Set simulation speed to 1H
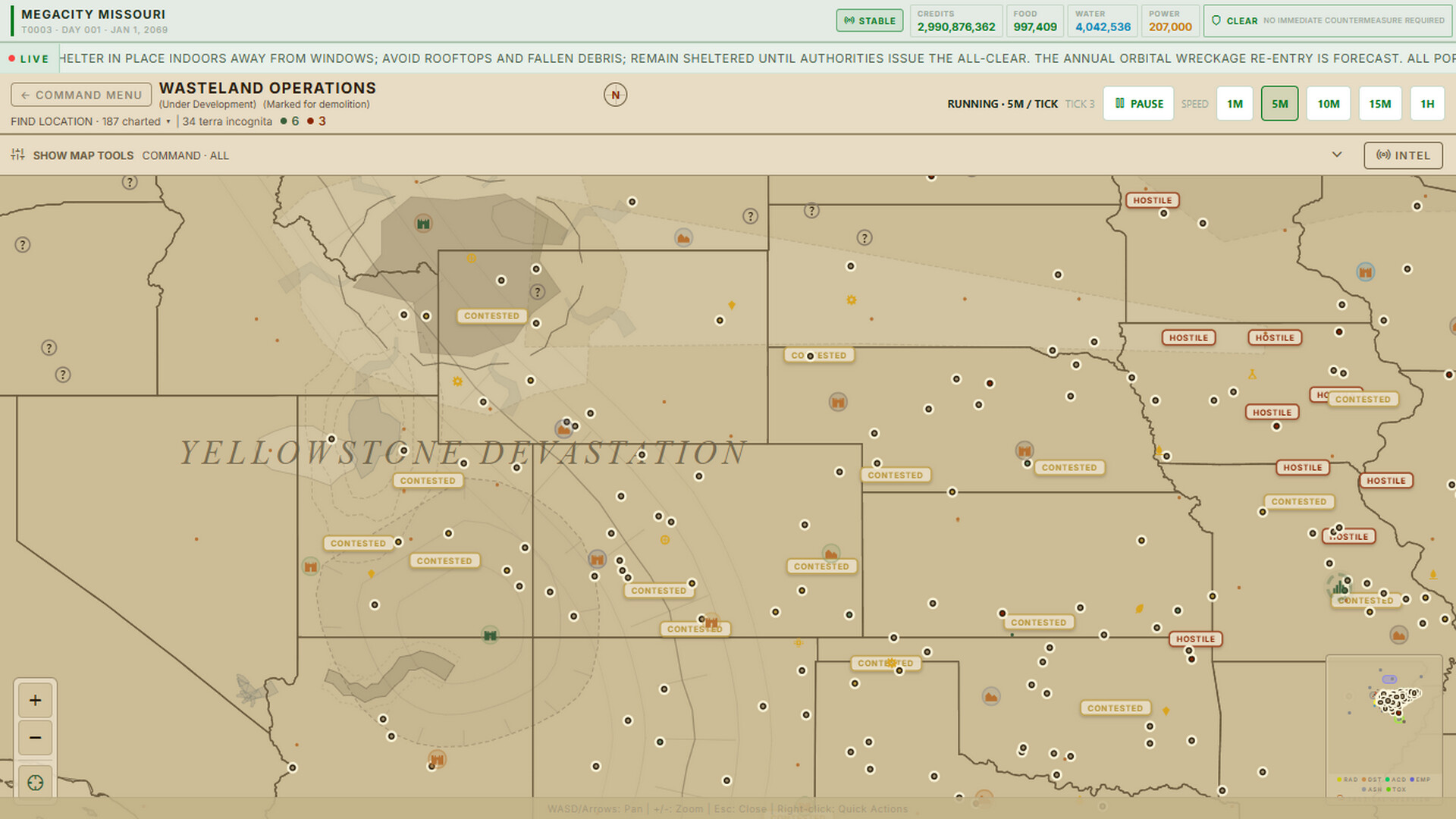This screenshot has width=1456, height=819. pyautogui.click(x=1427, y=104)
